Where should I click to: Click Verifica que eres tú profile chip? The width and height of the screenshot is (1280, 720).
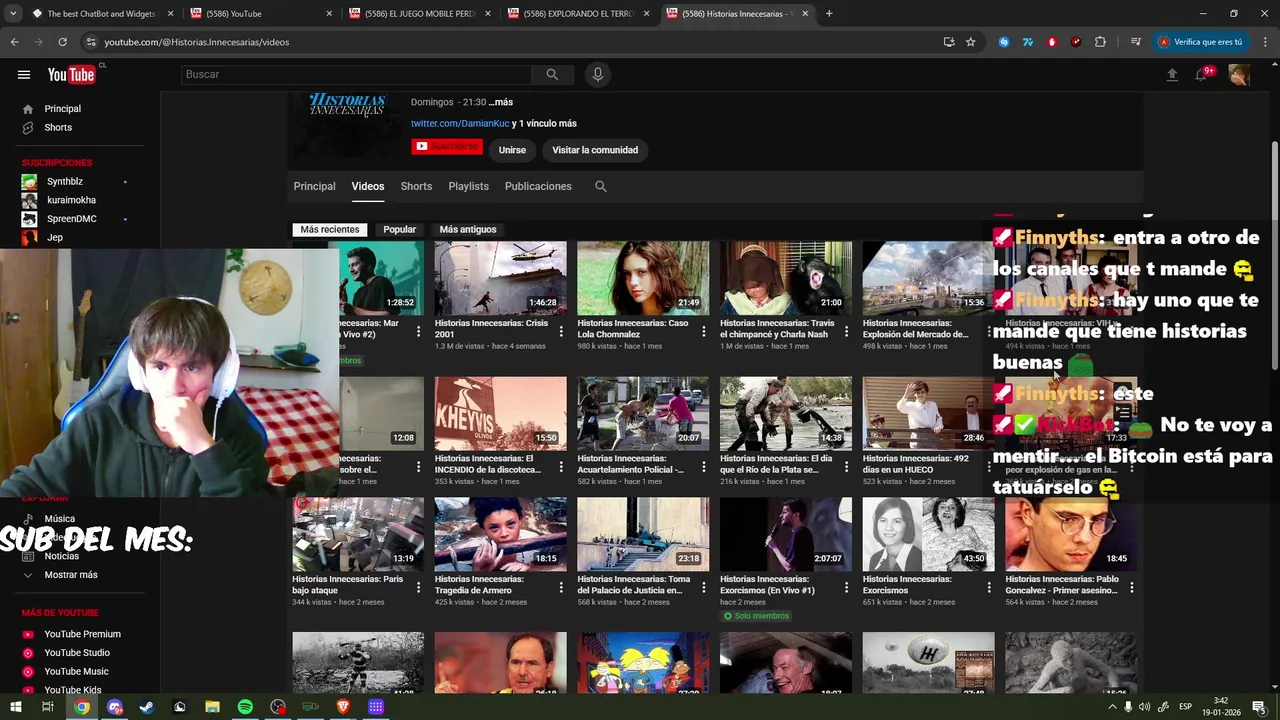click(1201, 42)
